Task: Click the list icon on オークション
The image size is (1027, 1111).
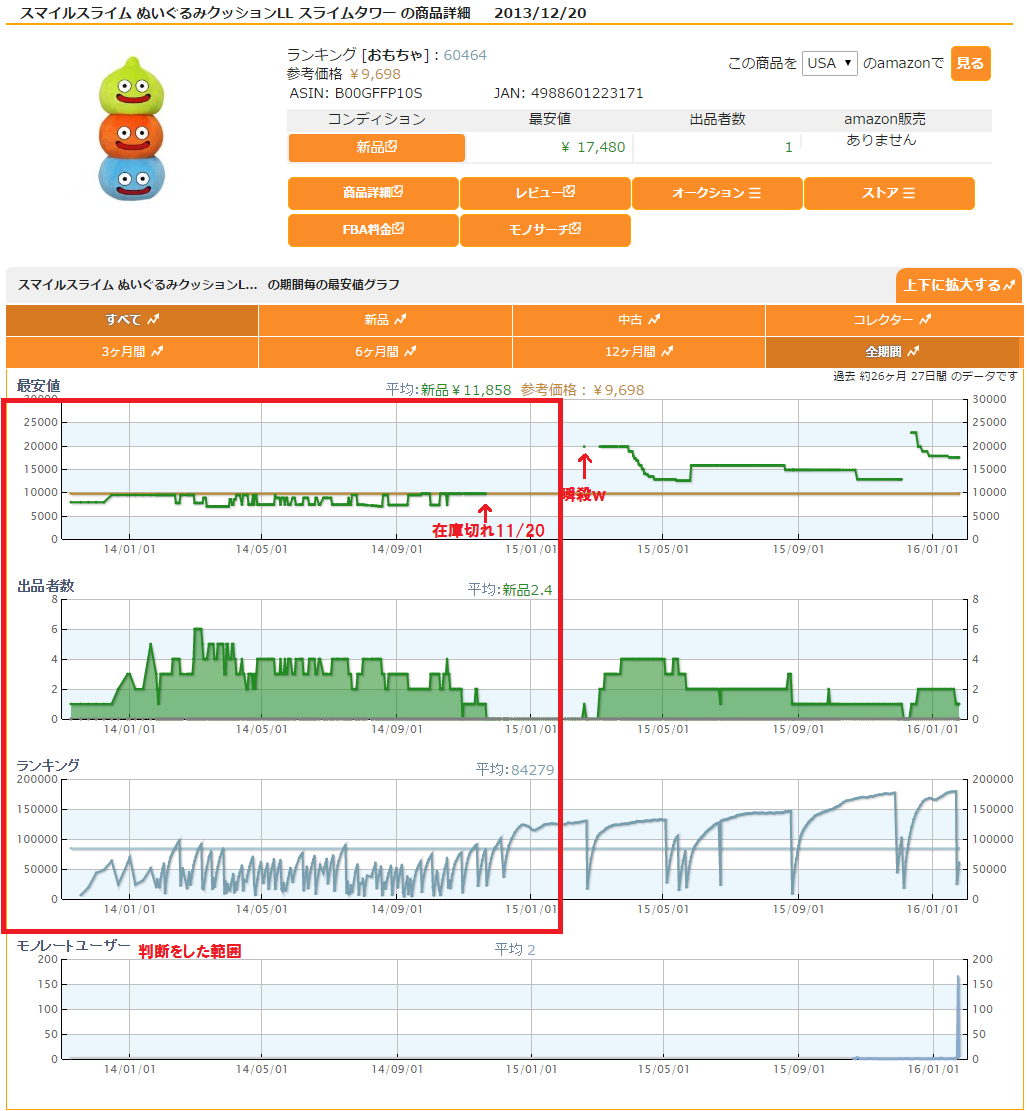Action: coord(755,193)
